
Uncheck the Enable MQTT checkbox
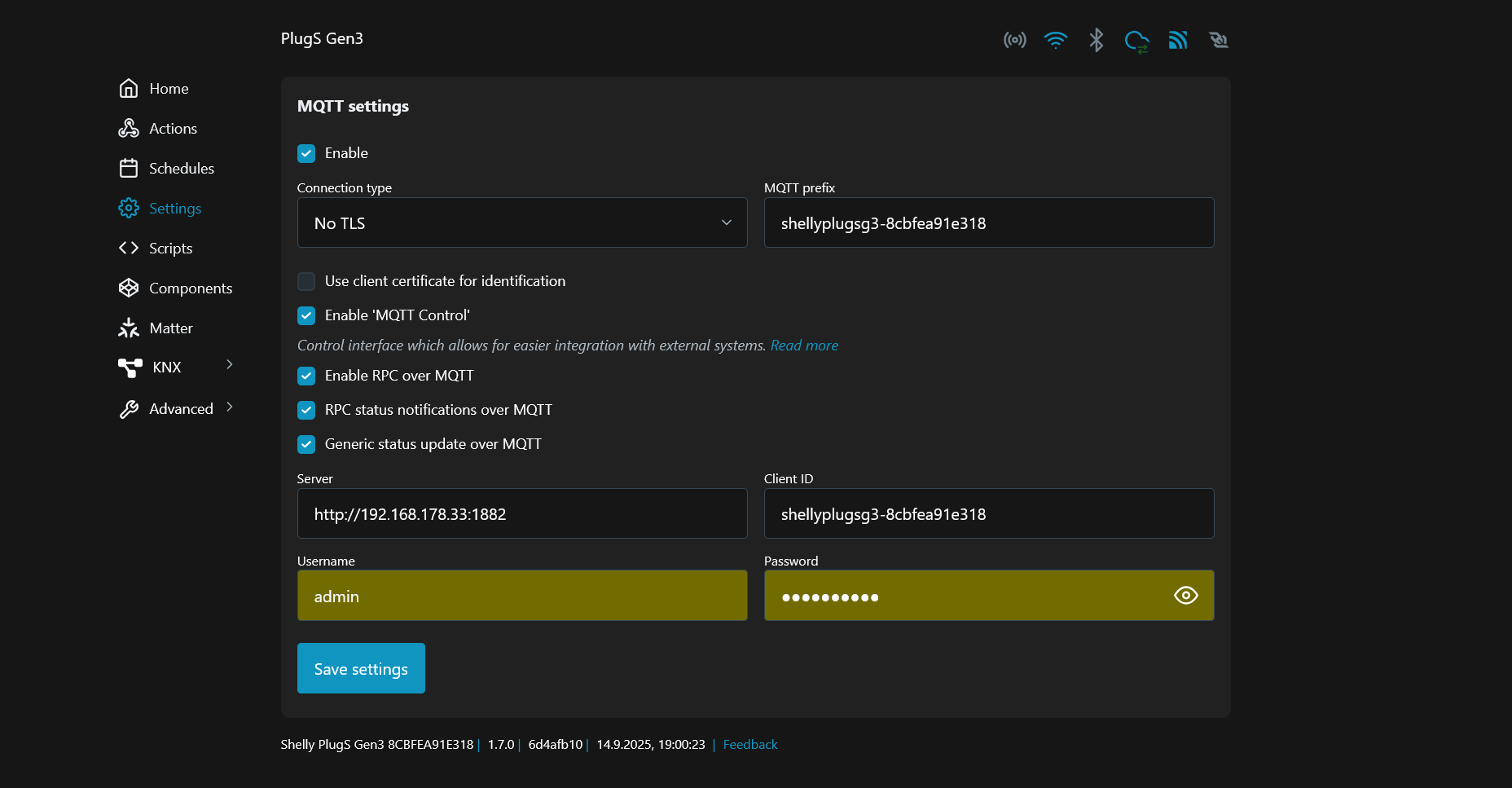(306, 153)
